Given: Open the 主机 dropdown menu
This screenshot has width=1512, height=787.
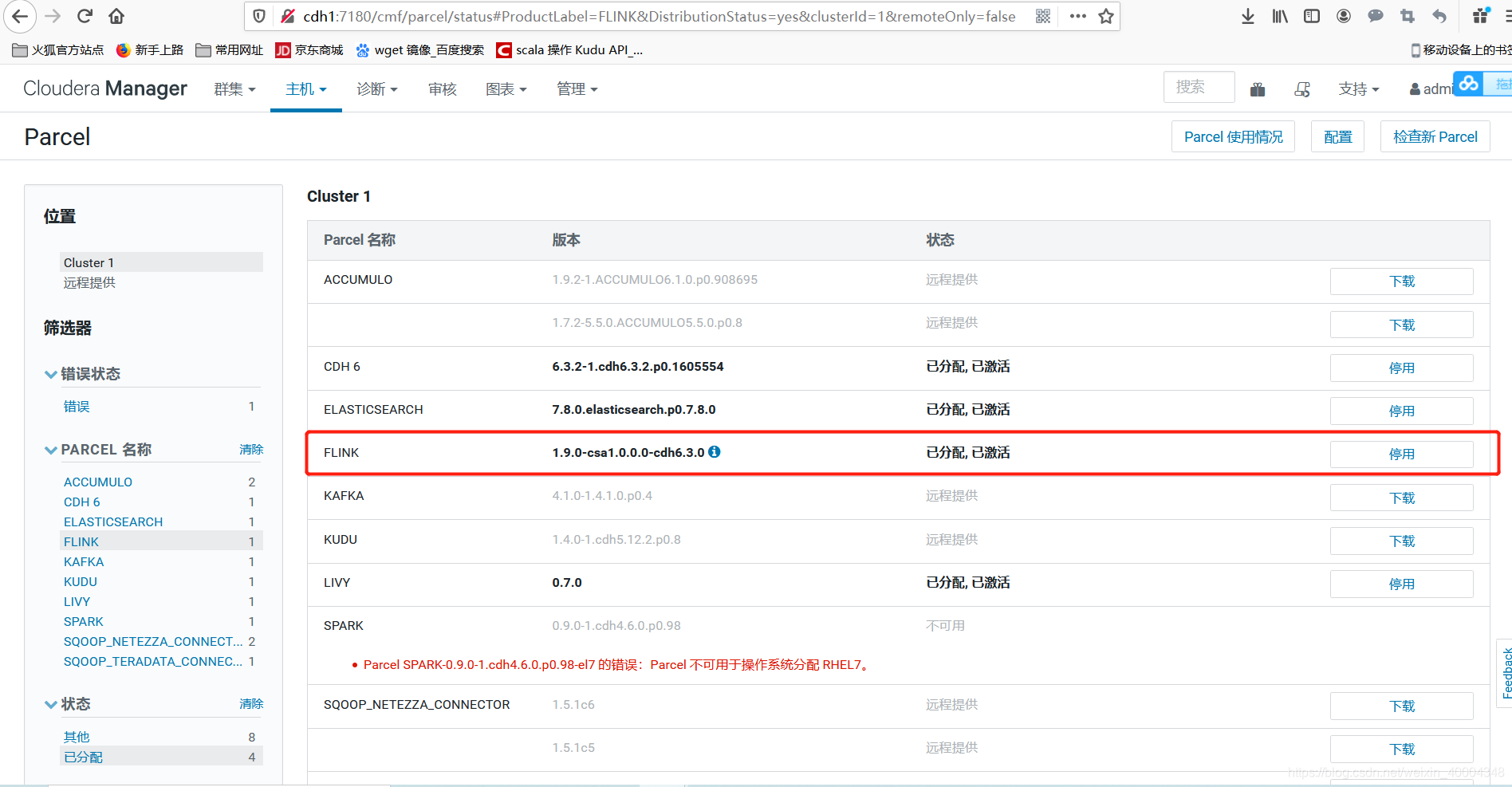Looking at the screenshot, I should (306, 89).
